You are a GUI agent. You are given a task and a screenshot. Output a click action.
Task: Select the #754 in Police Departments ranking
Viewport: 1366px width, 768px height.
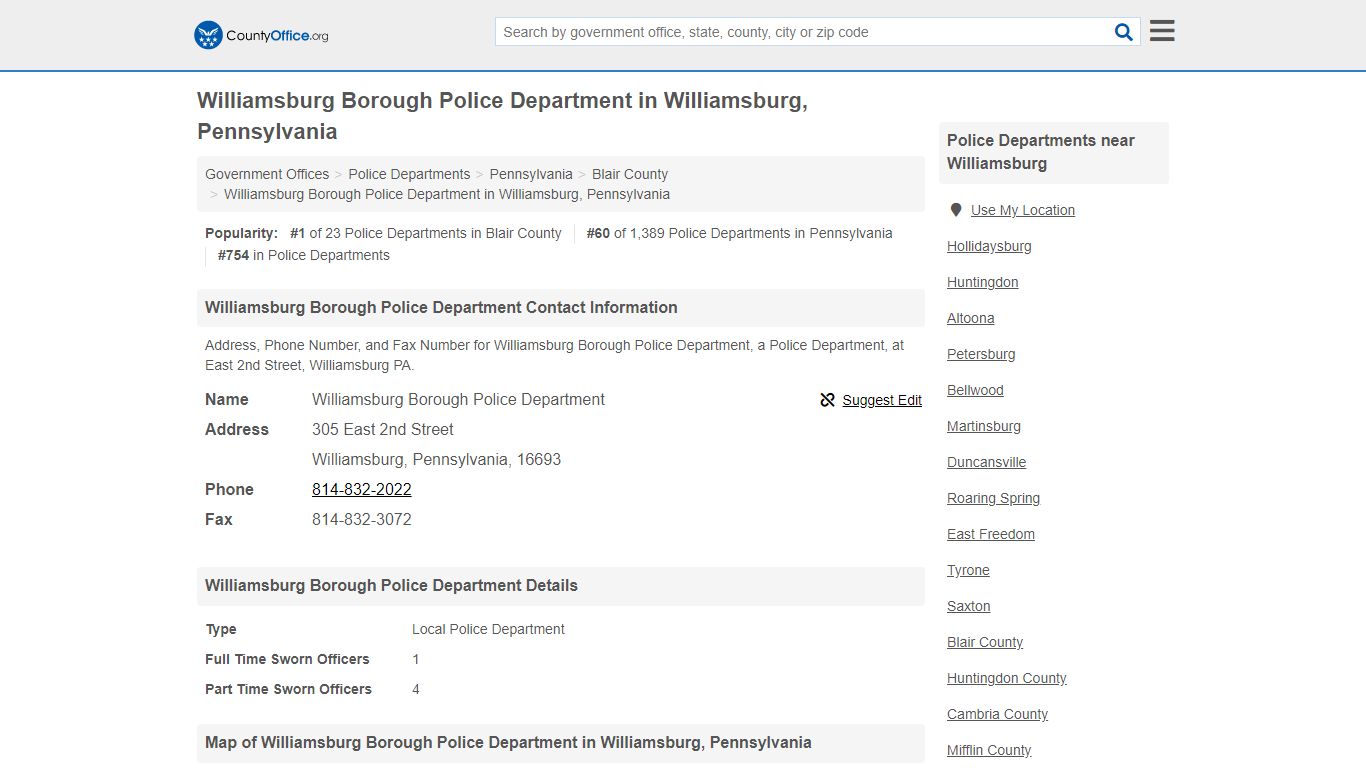pyautogui.click(x=304, y=255)
